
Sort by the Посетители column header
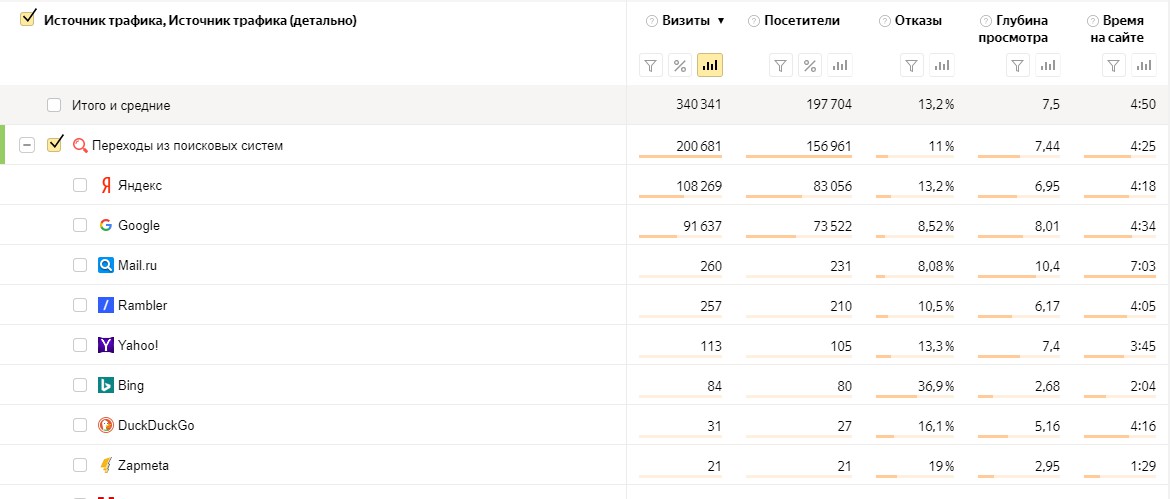801,21
